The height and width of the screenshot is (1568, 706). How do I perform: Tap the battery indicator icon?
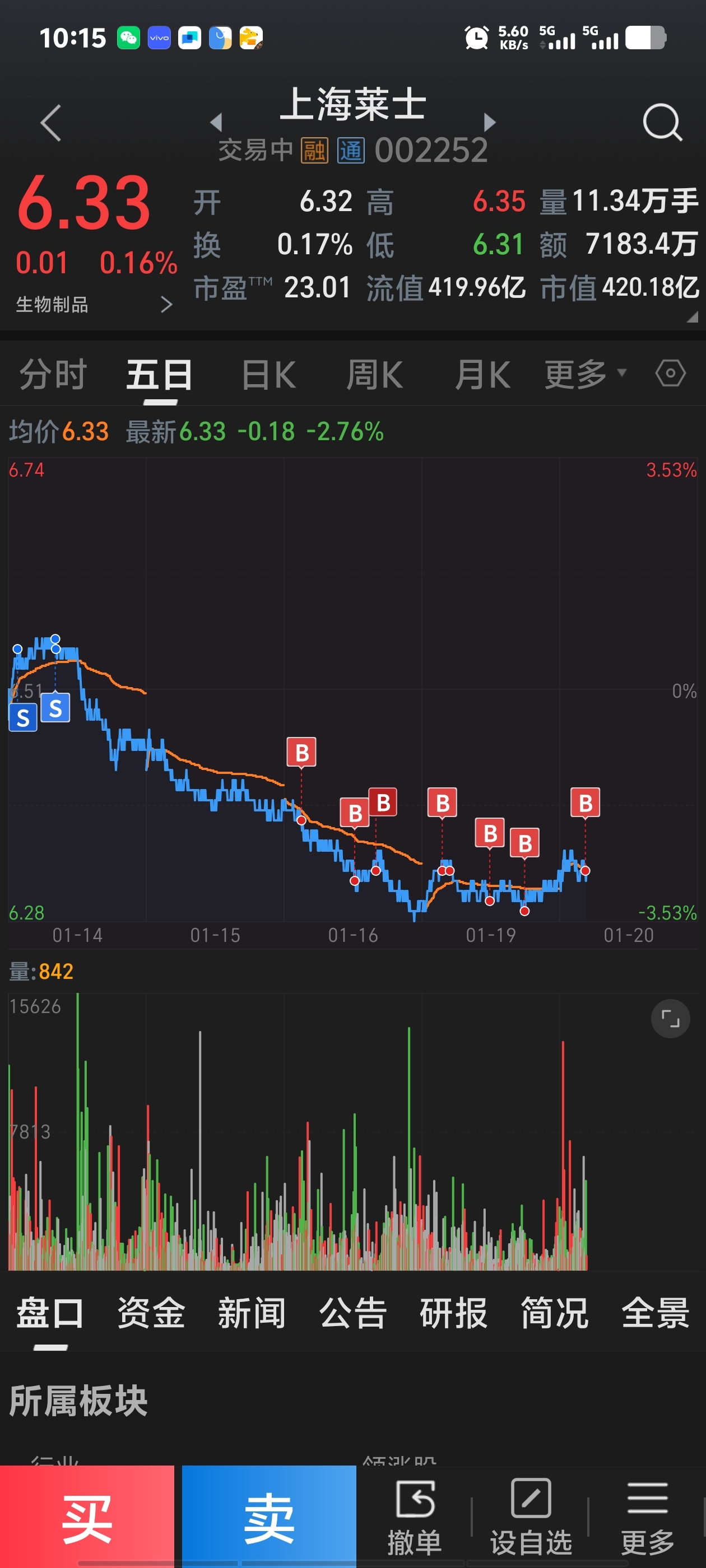645,38
